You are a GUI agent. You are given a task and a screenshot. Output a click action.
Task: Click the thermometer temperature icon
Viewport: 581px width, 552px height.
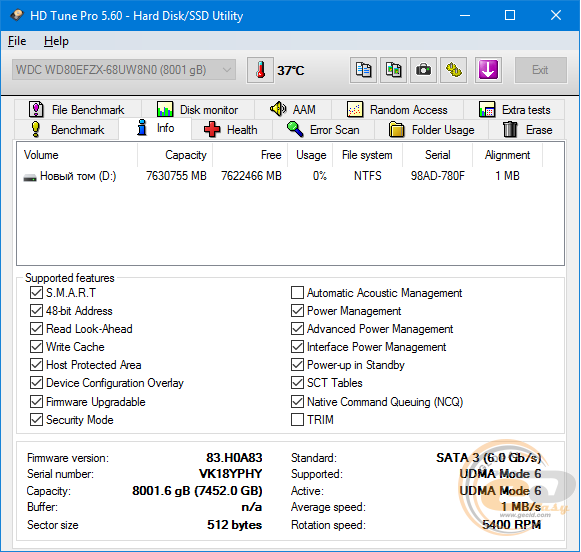tap(260, 70)
